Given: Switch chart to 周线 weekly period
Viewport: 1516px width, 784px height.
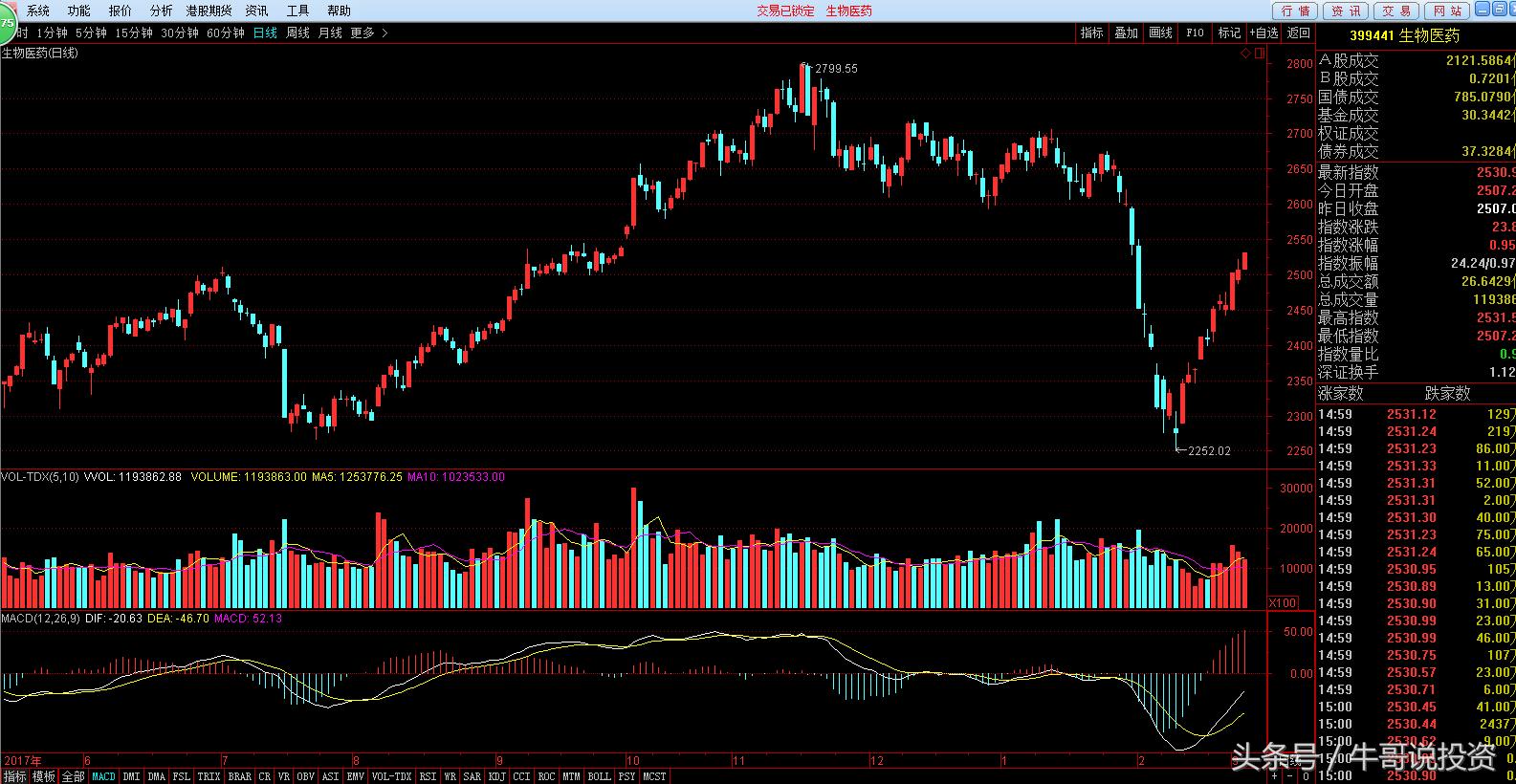Looking at the screenshot, I should coord(297,33).
